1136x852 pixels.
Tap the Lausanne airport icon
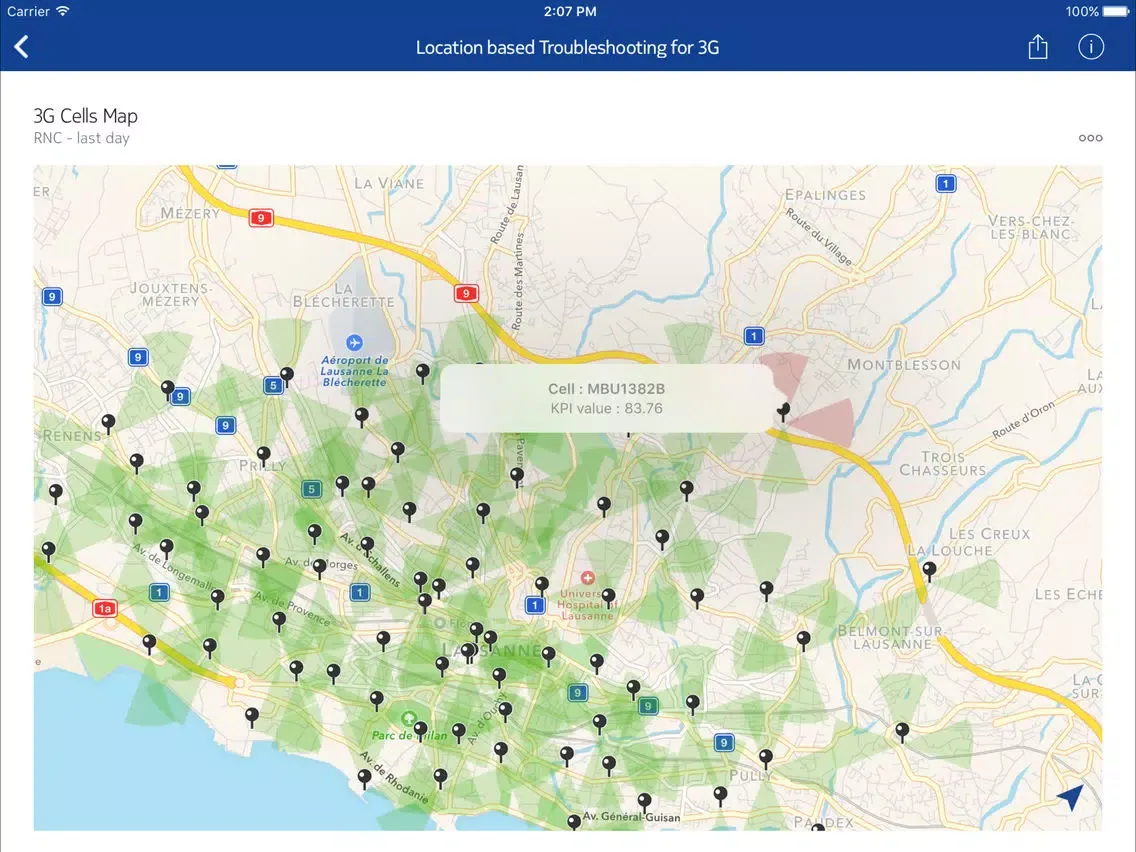[x=354, y=343]
